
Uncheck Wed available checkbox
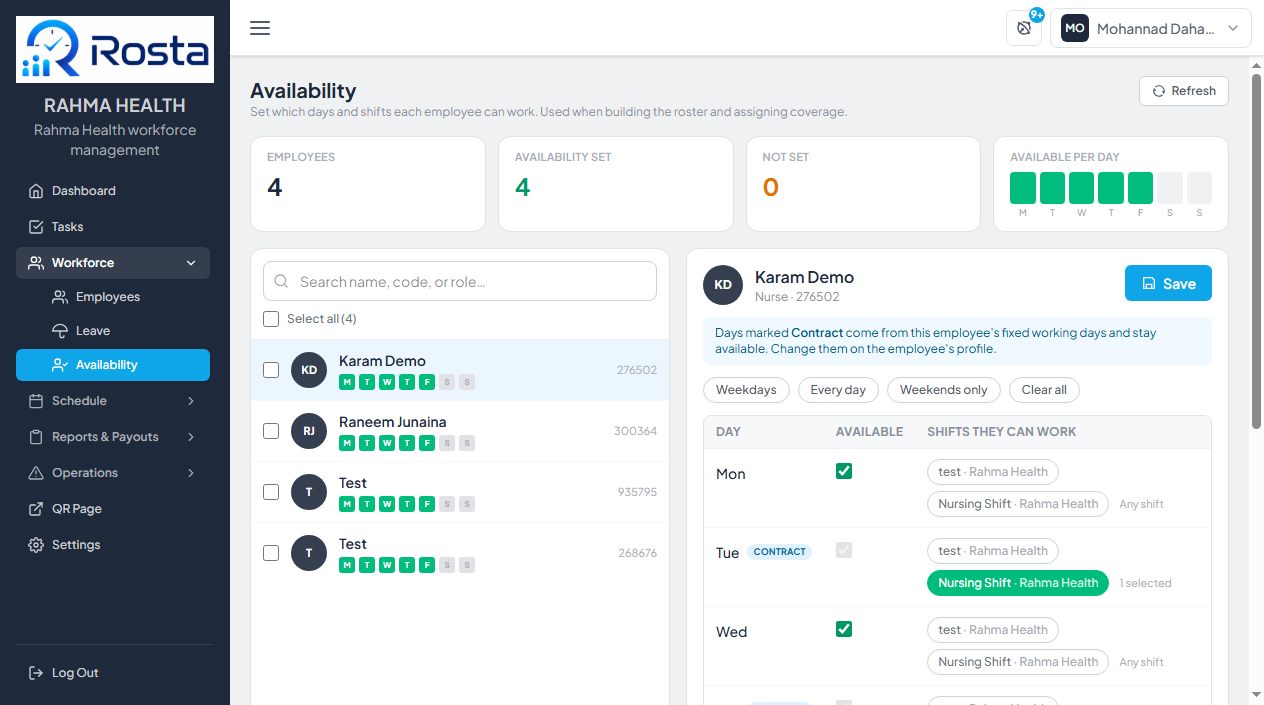[844, 629]
